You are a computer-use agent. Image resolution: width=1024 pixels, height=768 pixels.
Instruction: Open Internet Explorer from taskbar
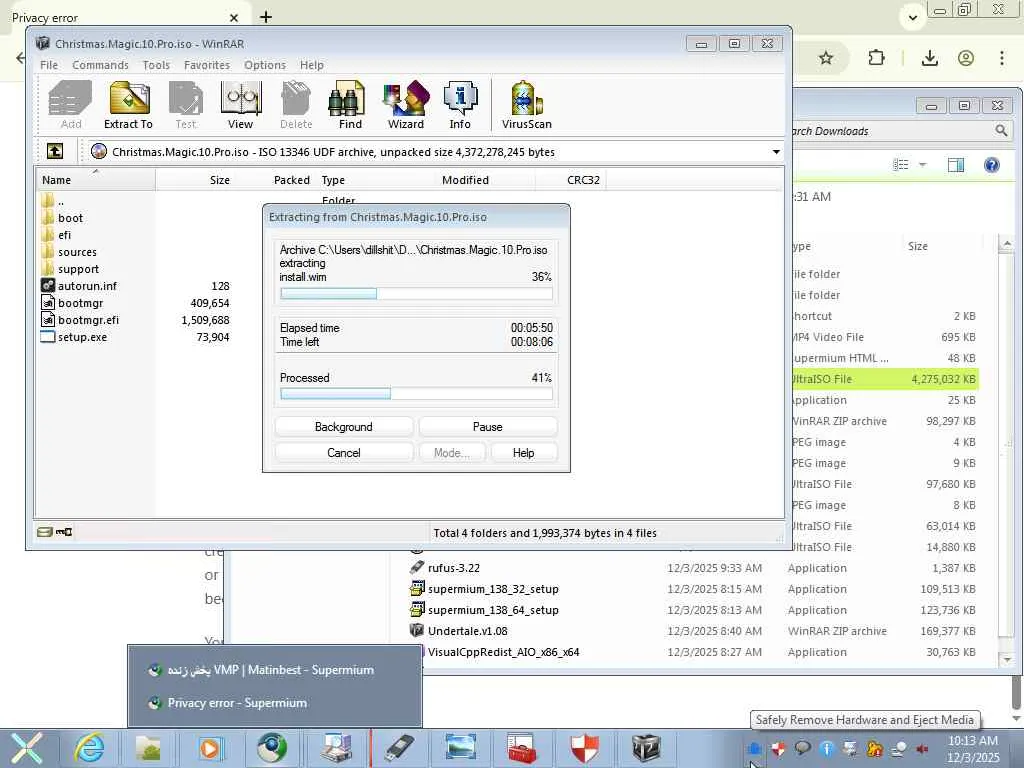pos(89,747)
